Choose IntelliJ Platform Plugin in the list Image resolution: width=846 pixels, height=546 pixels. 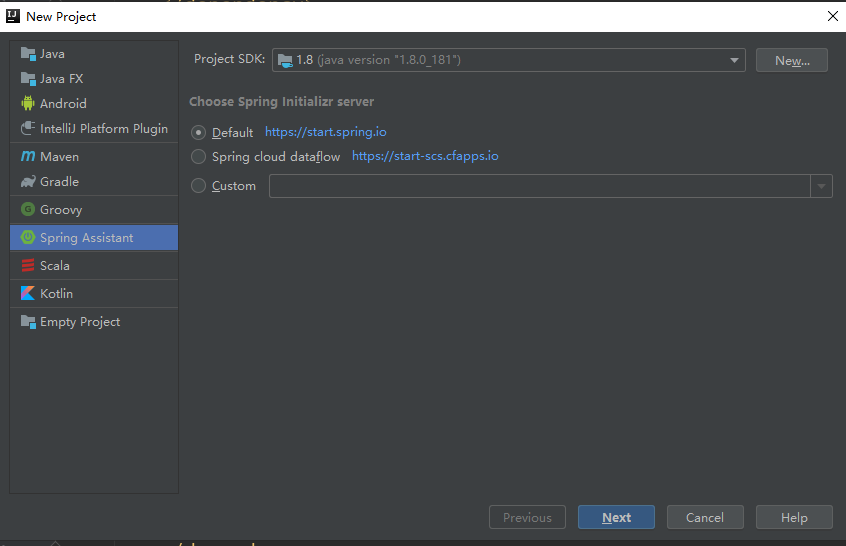pos(94,128)
